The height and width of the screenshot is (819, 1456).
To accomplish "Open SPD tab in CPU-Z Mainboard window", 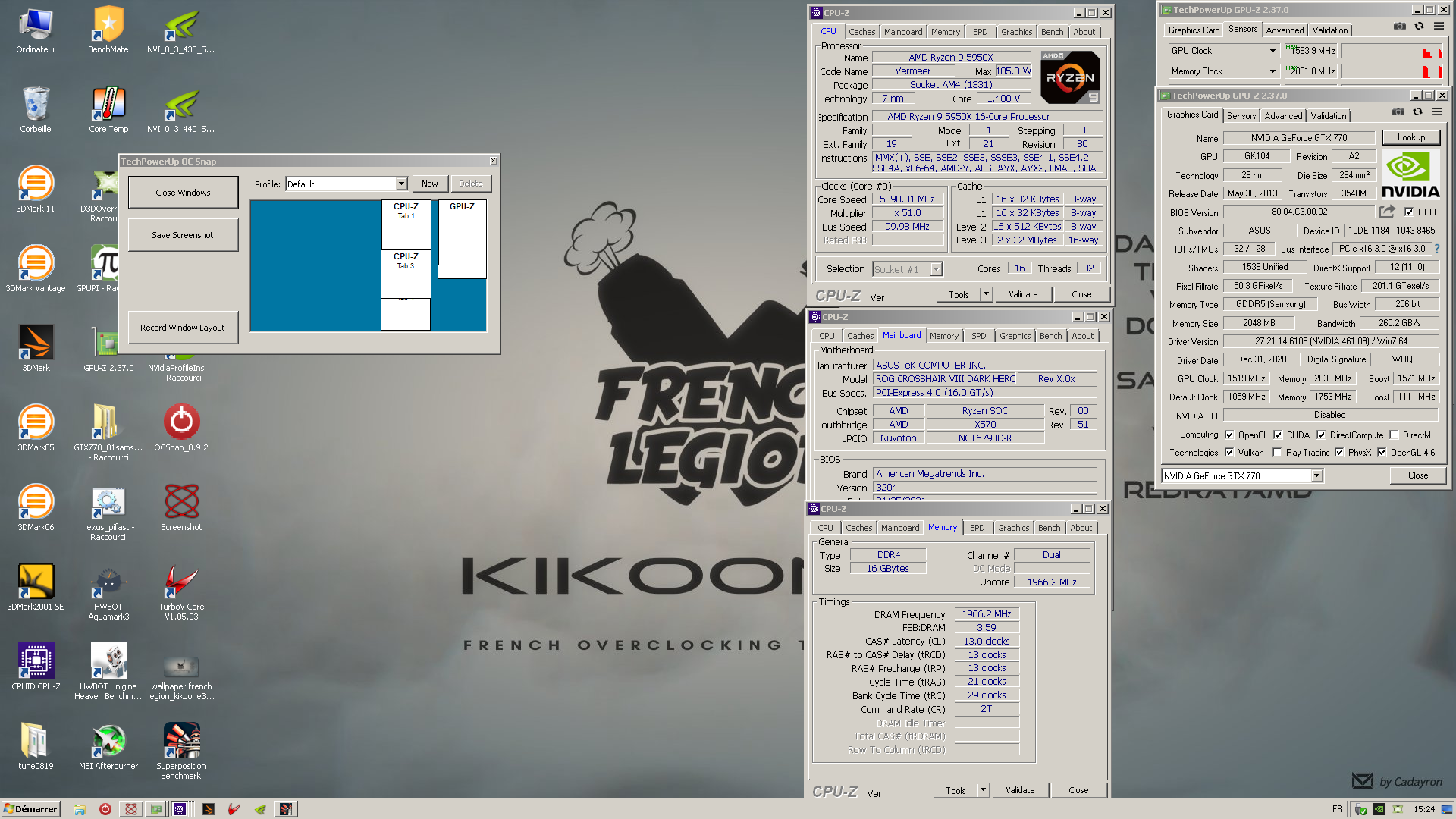I will click(979, 336).
